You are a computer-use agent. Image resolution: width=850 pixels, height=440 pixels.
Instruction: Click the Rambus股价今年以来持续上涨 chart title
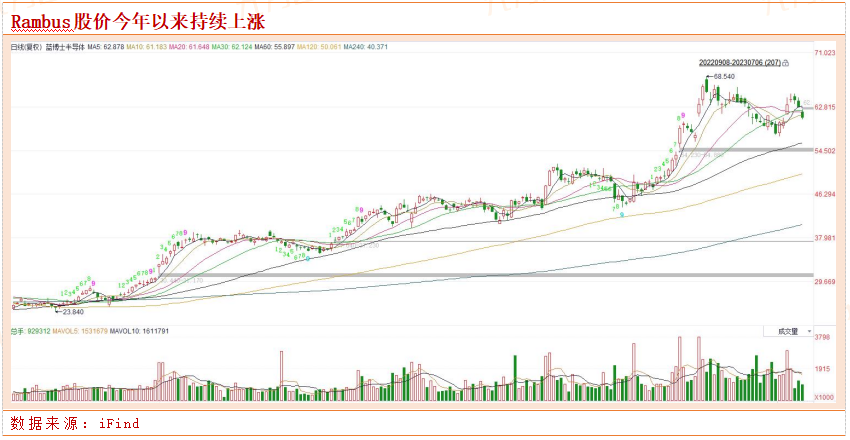click(x=138, y=22)
